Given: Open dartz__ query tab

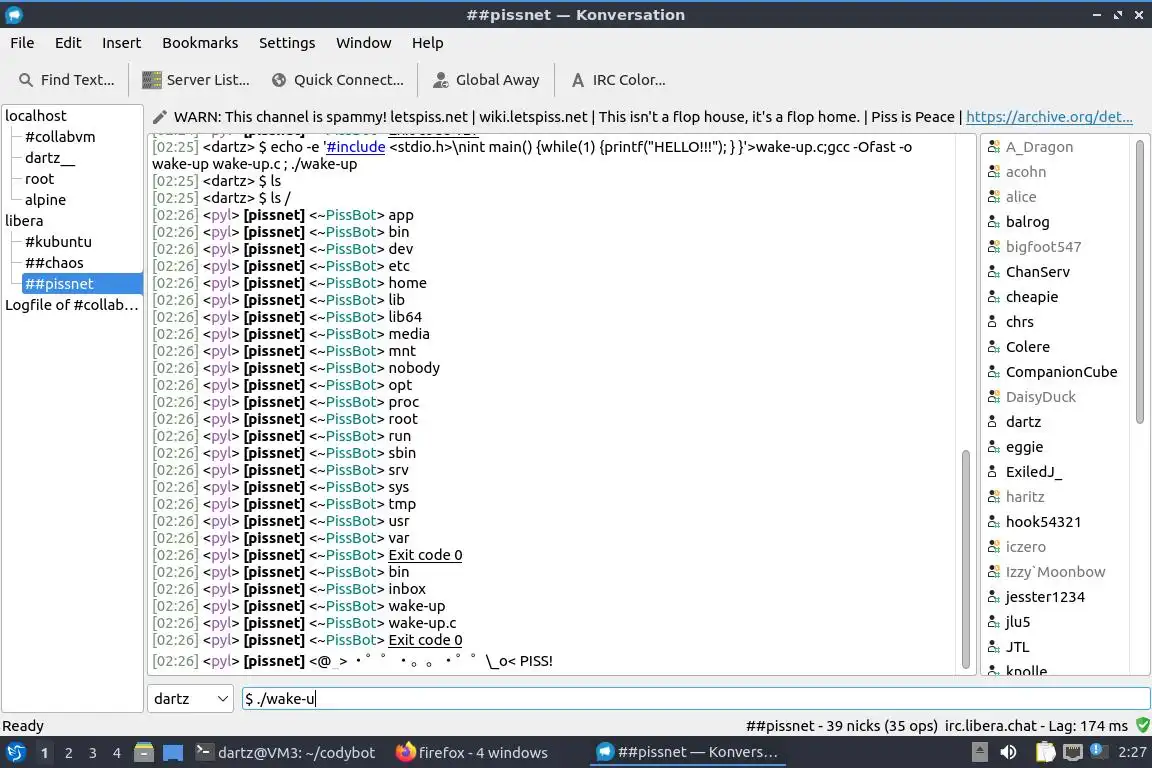Looking at the screenshot, I should 49,158.
